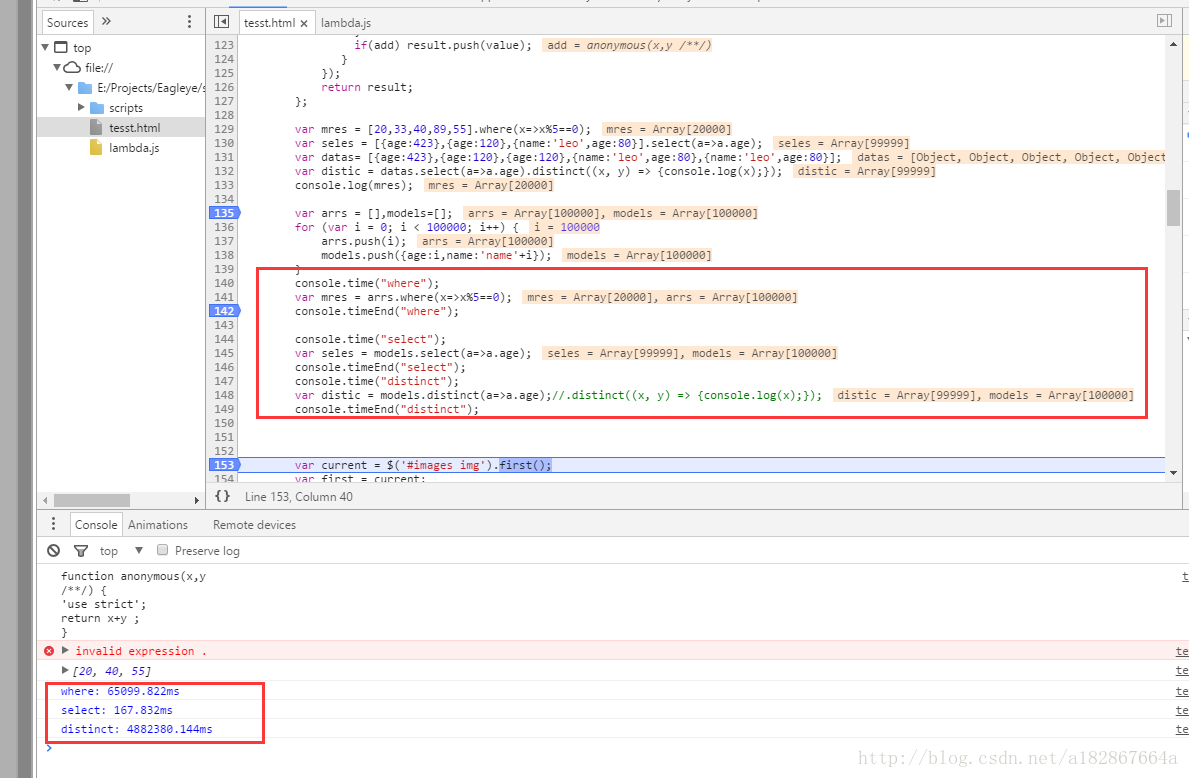Screen dimensions: 1189x778
Task: Click the pretty print {} button
Action: (222, 496)
